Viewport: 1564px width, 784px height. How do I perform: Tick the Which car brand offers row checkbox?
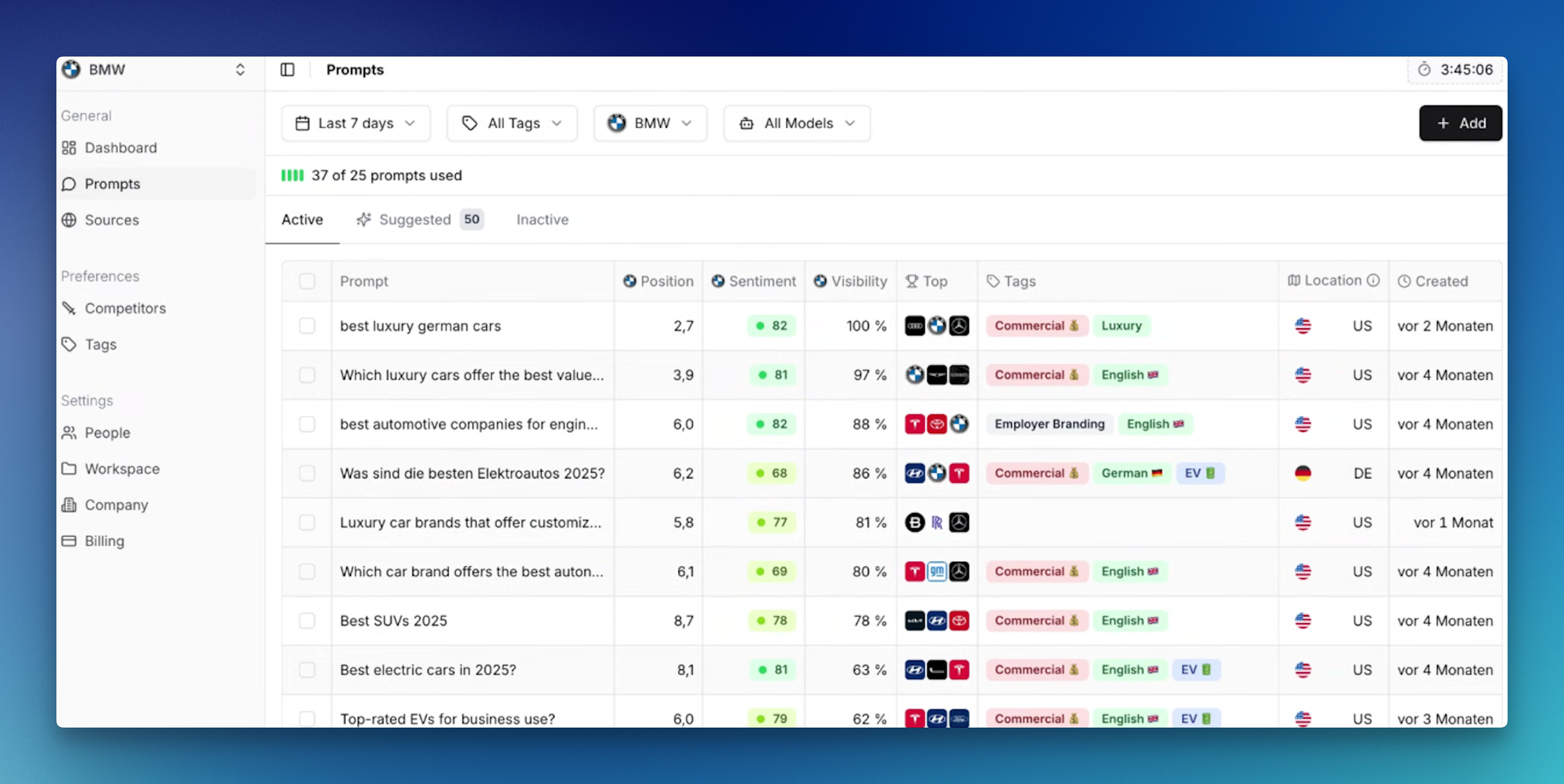[x=307, y=571]
